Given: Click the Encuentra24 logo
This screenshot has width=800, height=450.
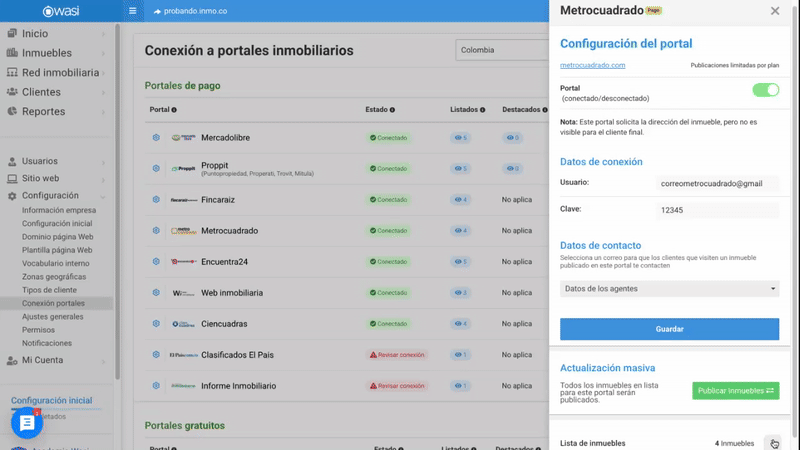Looking at the screenshot, I should tap(184, 262).
